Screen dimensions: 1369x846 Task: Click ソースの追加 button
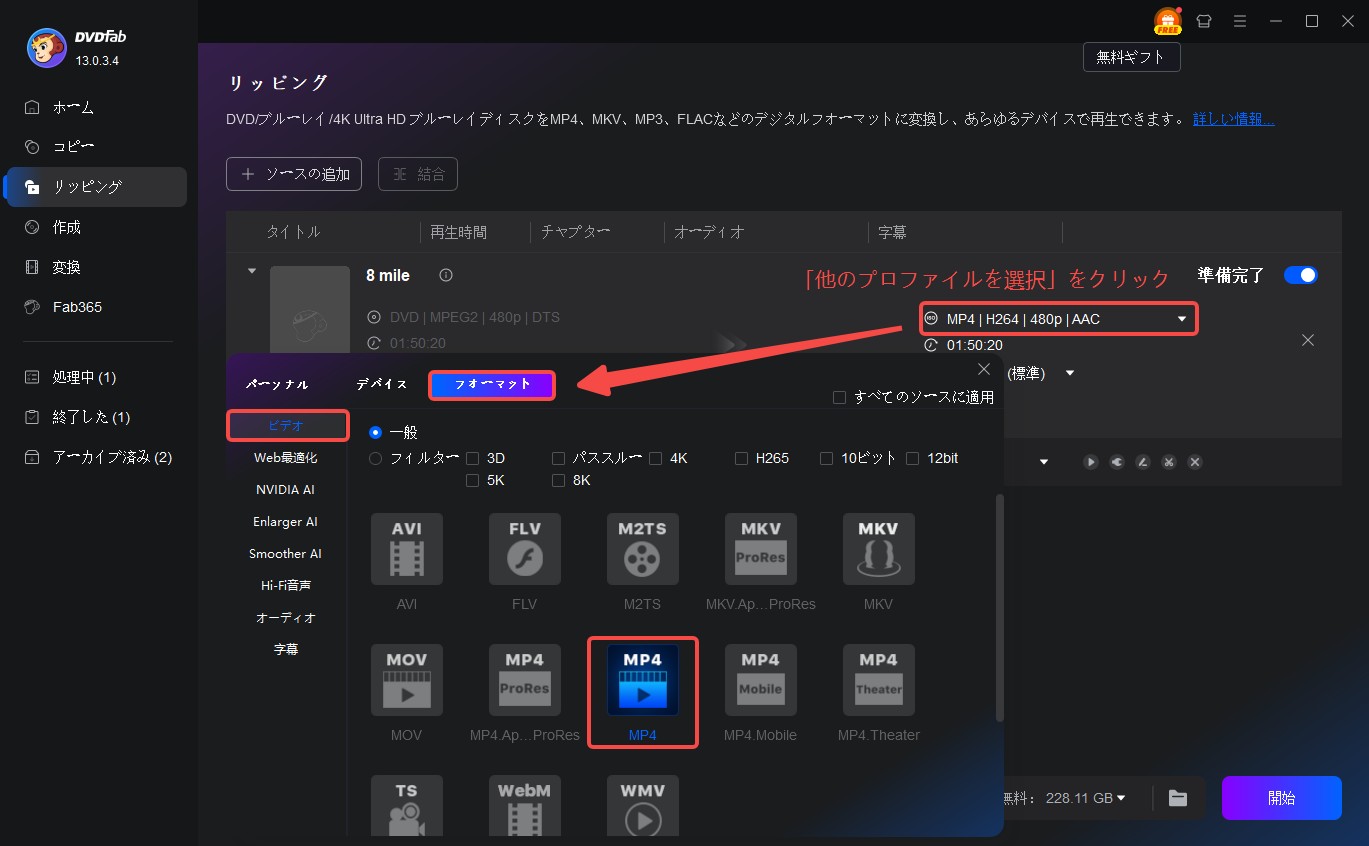click(x=294, y=174)
